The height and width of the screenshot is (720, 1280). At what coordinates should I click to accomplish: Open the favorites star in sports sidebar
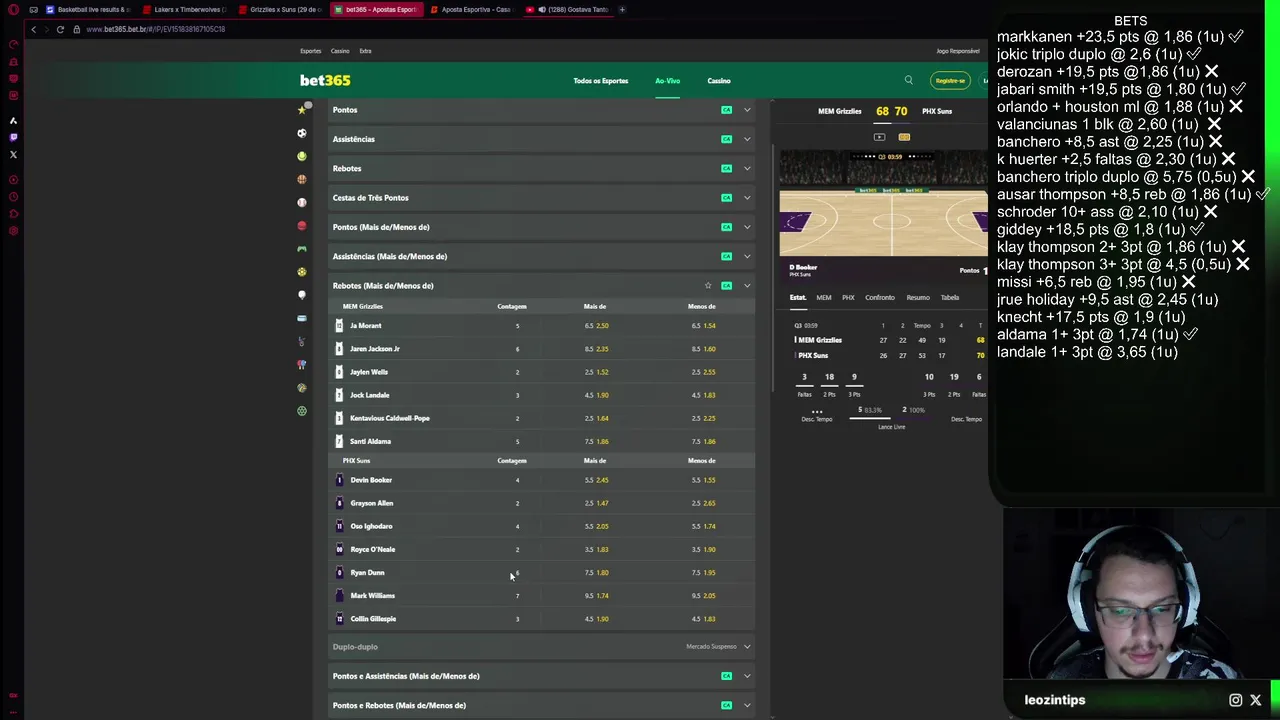(302, 110)
